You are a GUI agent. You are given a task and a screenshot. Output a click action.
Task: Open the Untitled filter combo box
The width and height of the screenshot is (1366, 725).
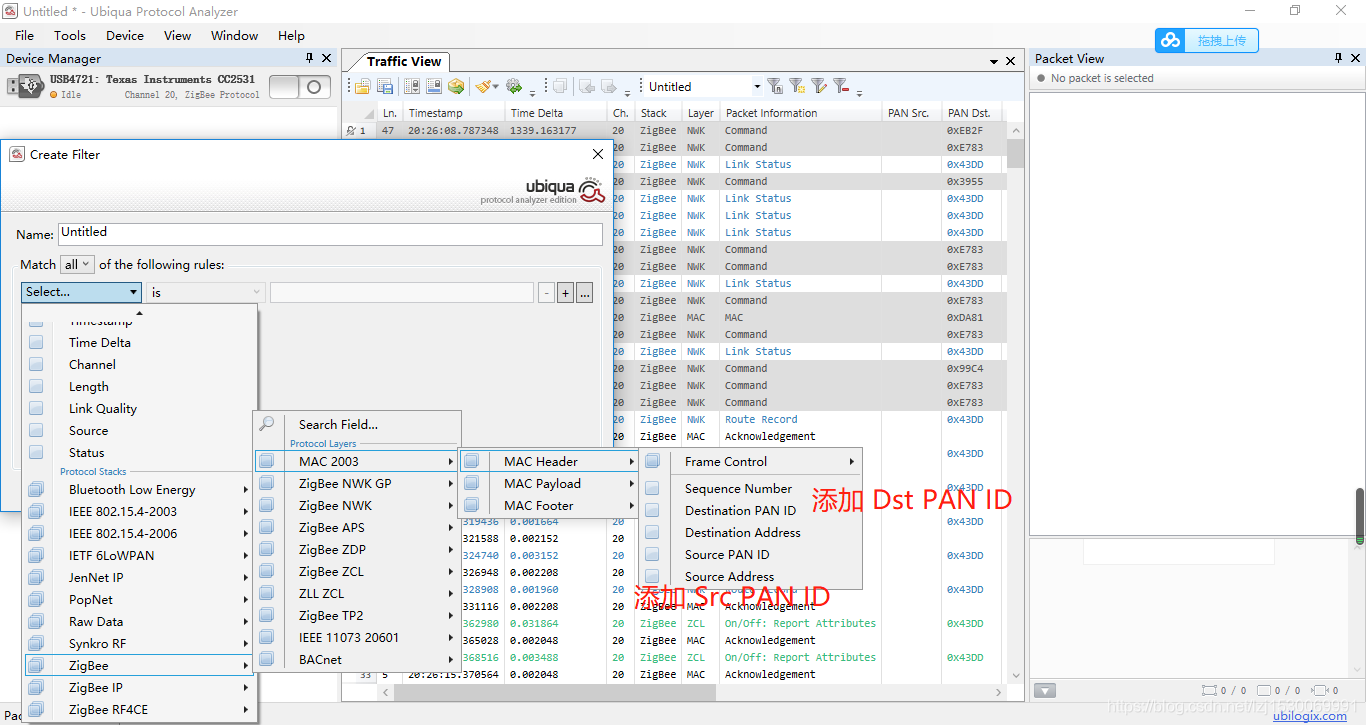(x=704, y=87)
